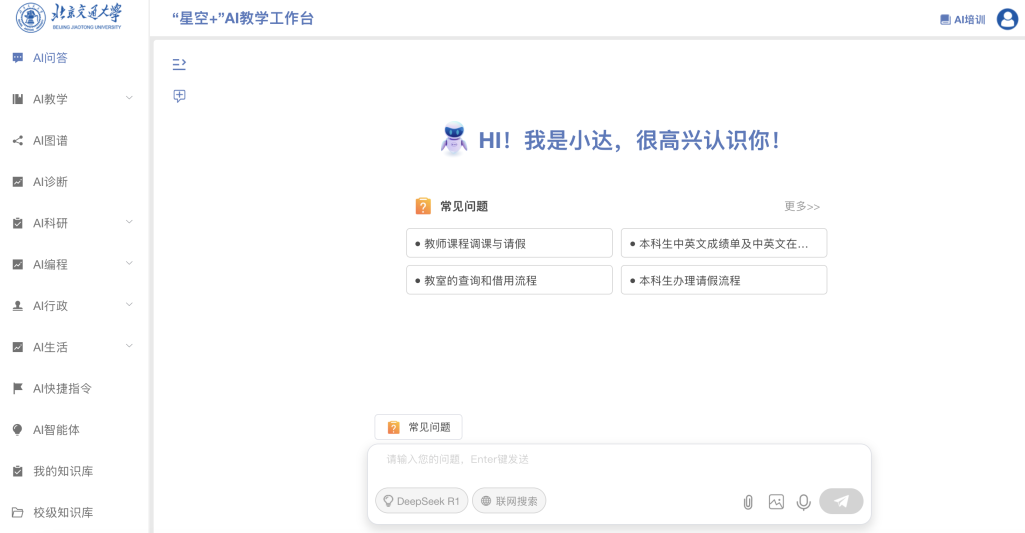Collapse the chat history panel icon
The image size is (1025, 533).
(x=179, y=64)
